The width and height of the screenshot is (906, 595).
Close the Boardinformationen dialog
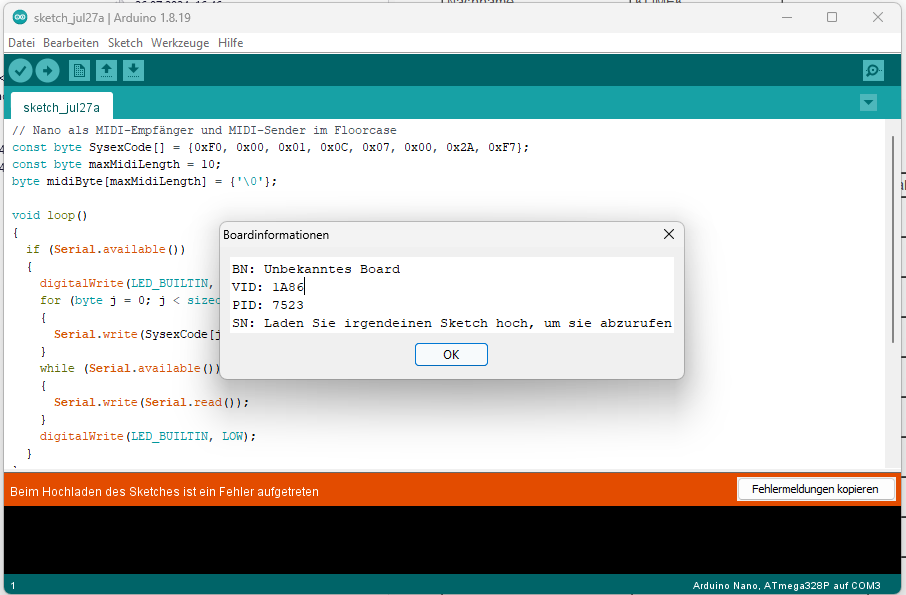click(668, 234)
